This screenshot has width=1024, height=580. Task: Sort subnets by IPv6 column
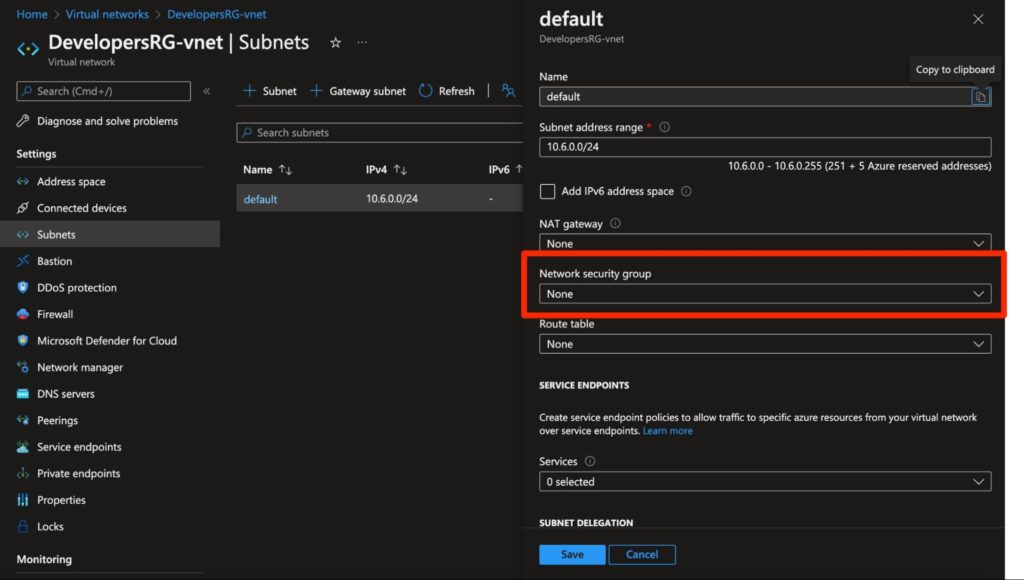[x=505, y=170]
